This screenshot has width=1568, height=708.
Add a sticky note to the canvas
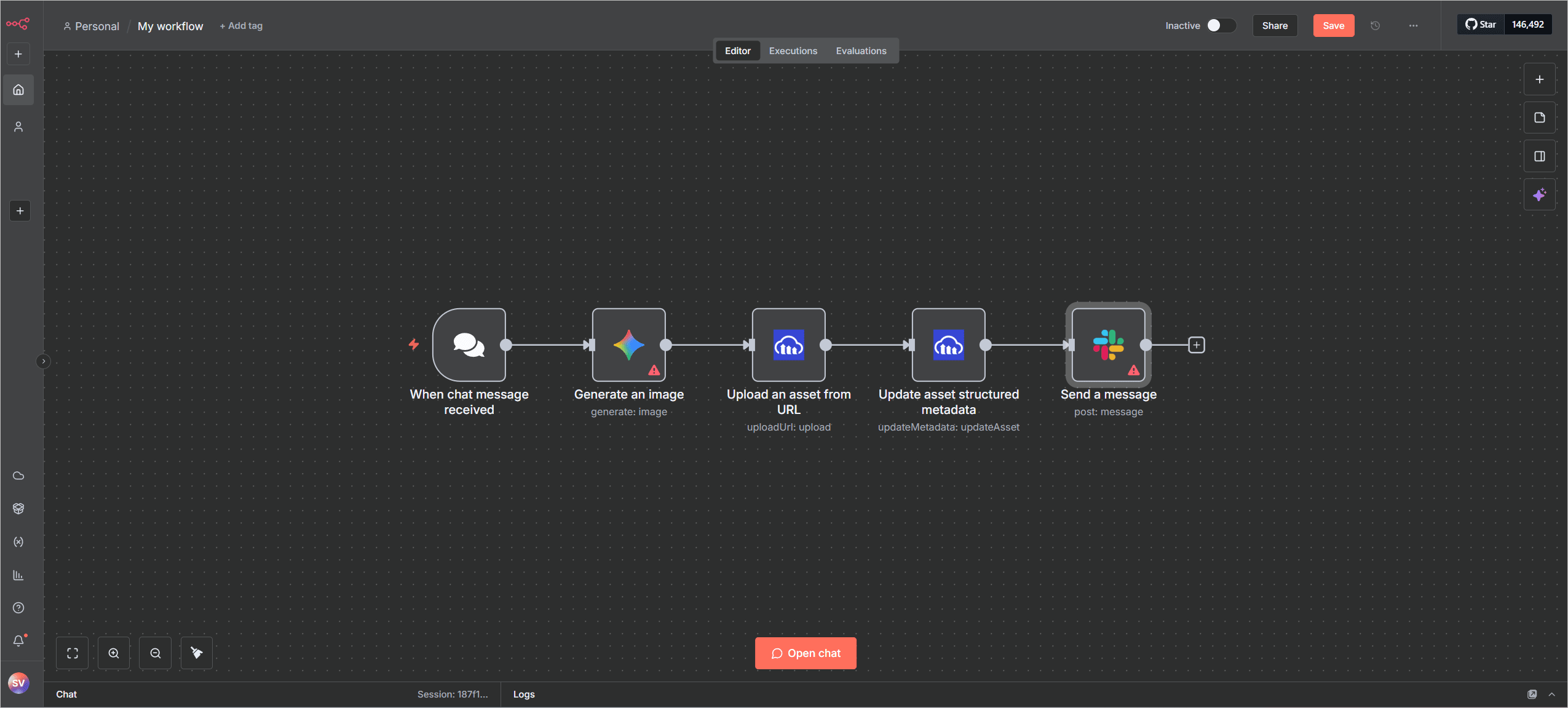[1539, 117]
